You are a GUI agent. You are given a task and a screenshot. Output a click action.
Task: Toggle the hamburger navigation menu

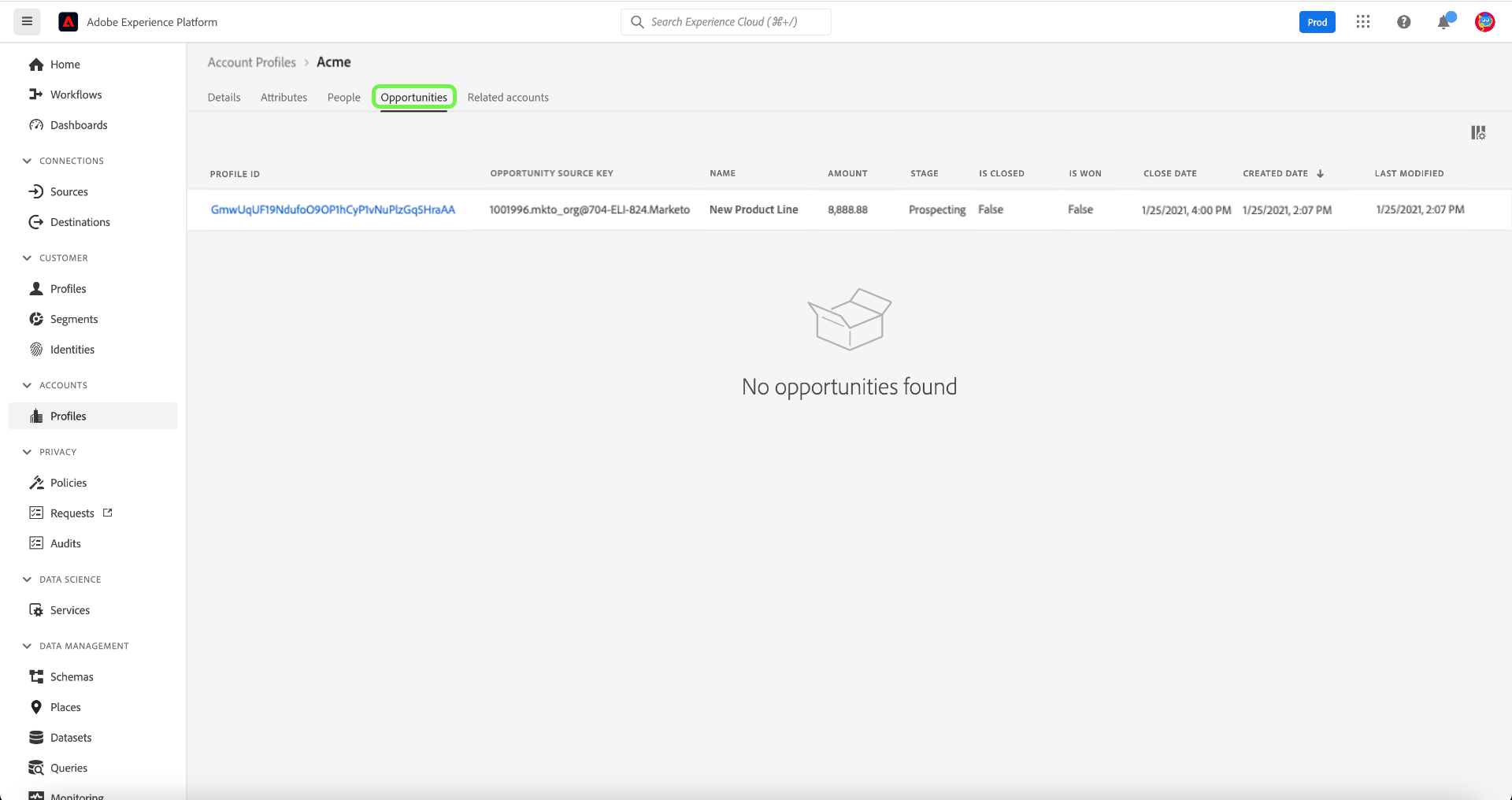tap(27, 22)
